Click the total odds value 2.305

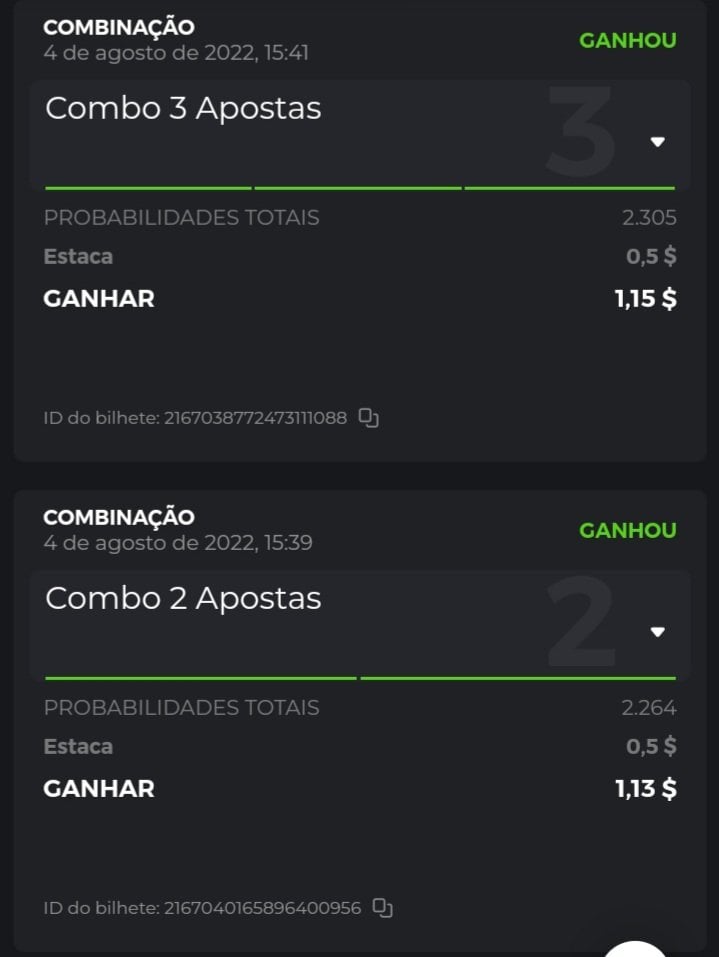pyautogui.click(x=648, y=217)
